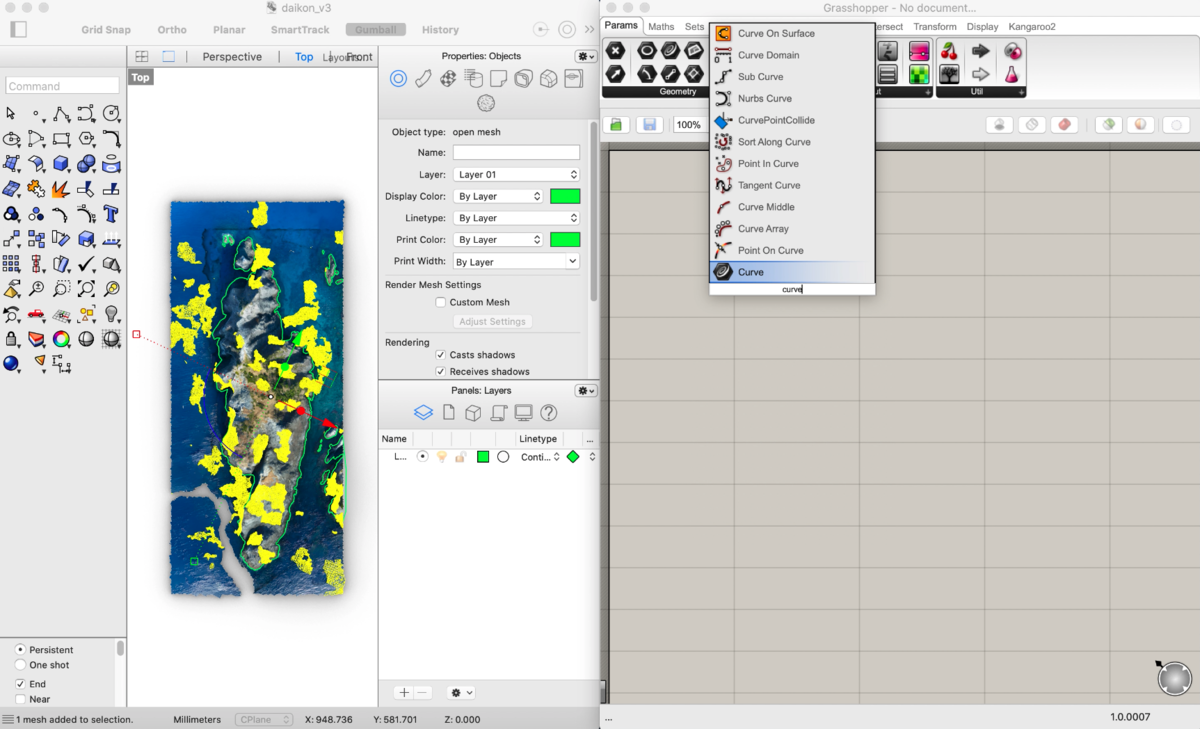Open the Linetype By Layer dropdown

tap(516, 218)
